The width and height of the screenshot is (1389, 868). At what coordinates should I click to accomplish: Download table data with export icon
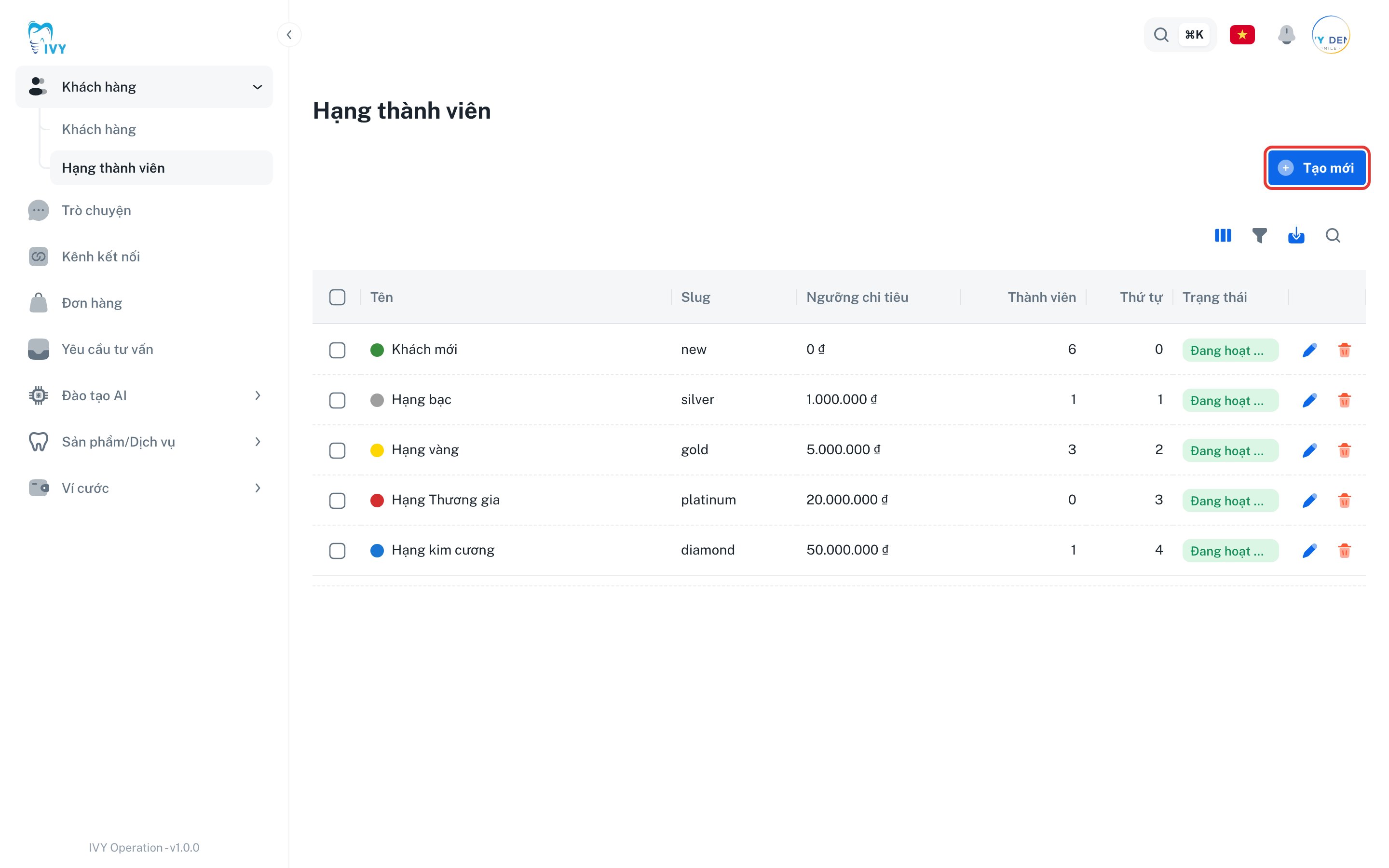[1296, 235]
